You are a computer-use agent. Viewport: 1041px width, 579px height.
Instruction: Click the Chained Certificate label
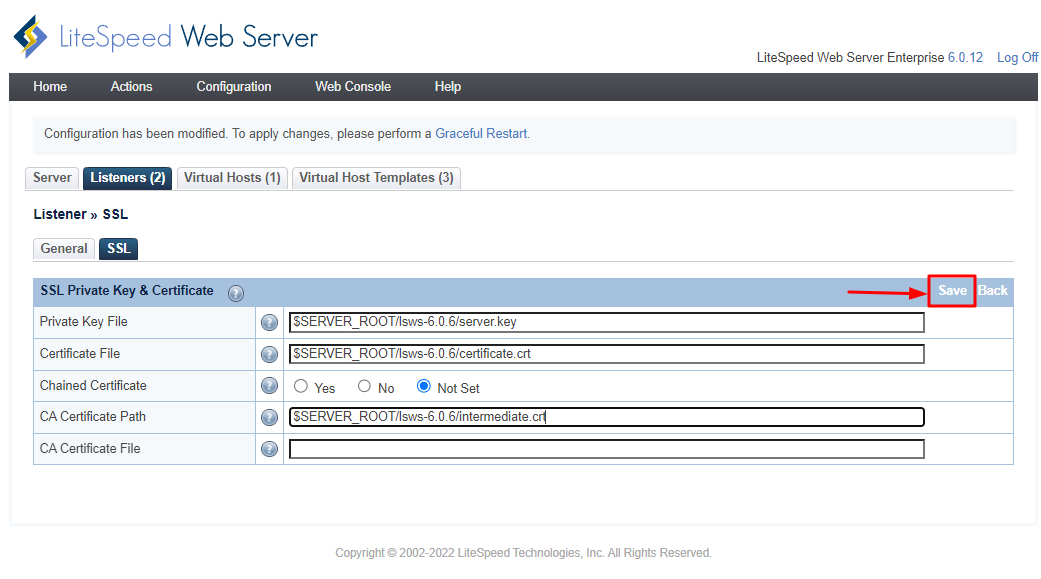pyautogui.click(x=93, y=385)
